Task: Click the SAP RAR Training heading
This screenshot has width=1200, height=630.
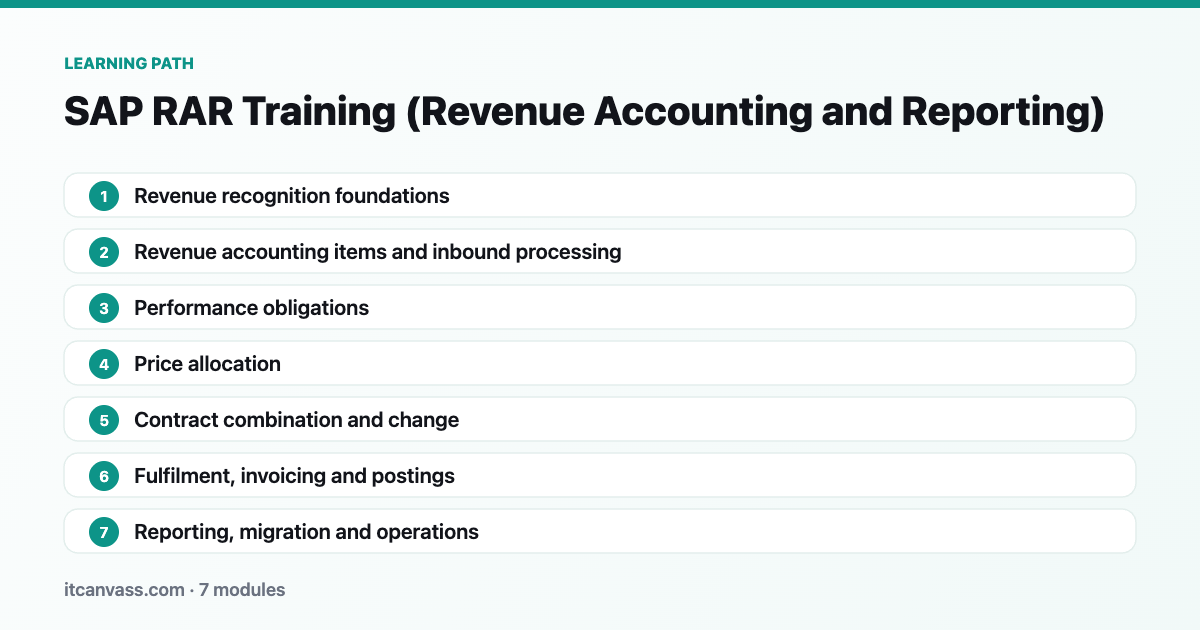Action: pyautogui.click(x=584, y=113)
